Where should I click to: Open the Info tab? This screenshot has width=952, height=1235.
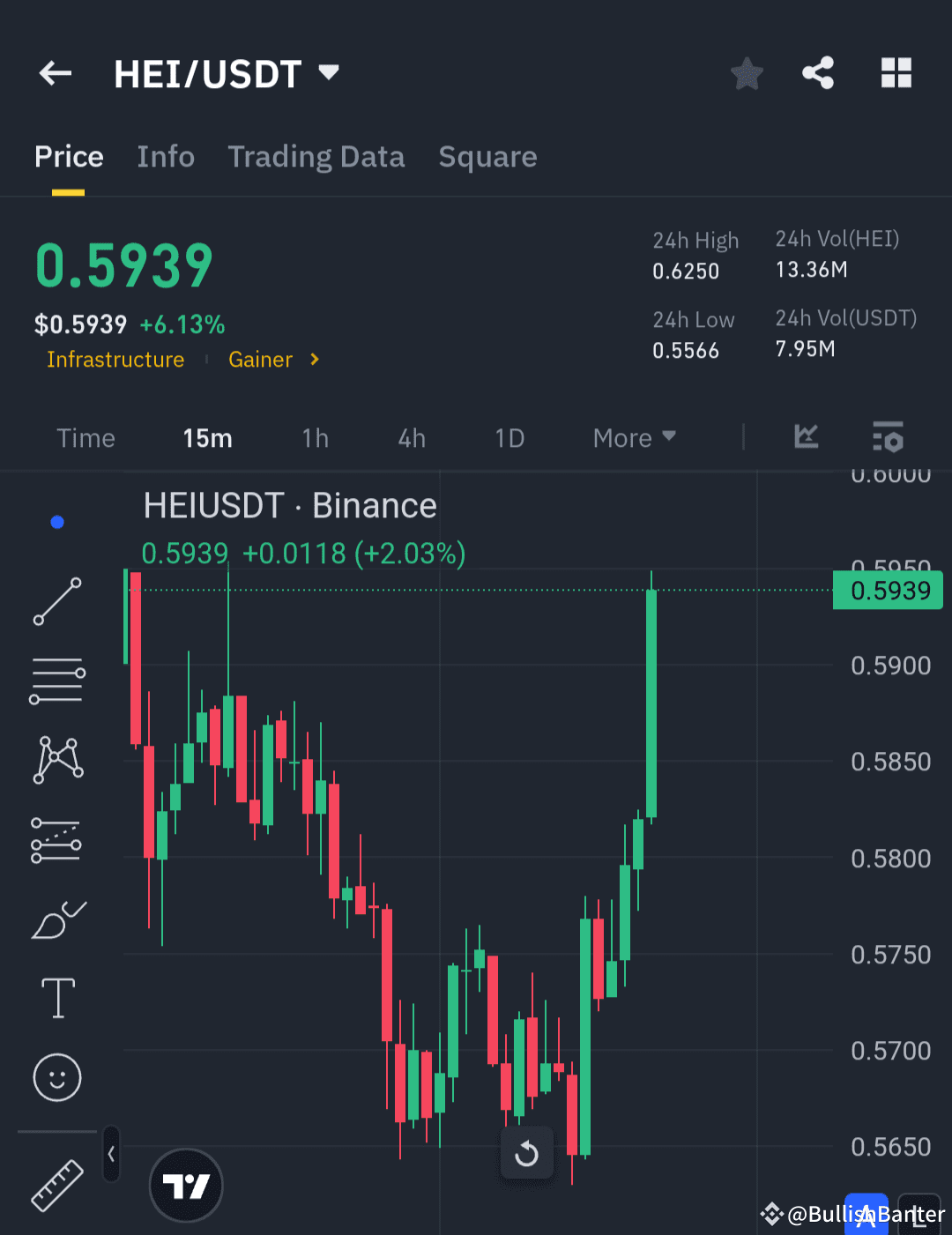pos(166,156)
